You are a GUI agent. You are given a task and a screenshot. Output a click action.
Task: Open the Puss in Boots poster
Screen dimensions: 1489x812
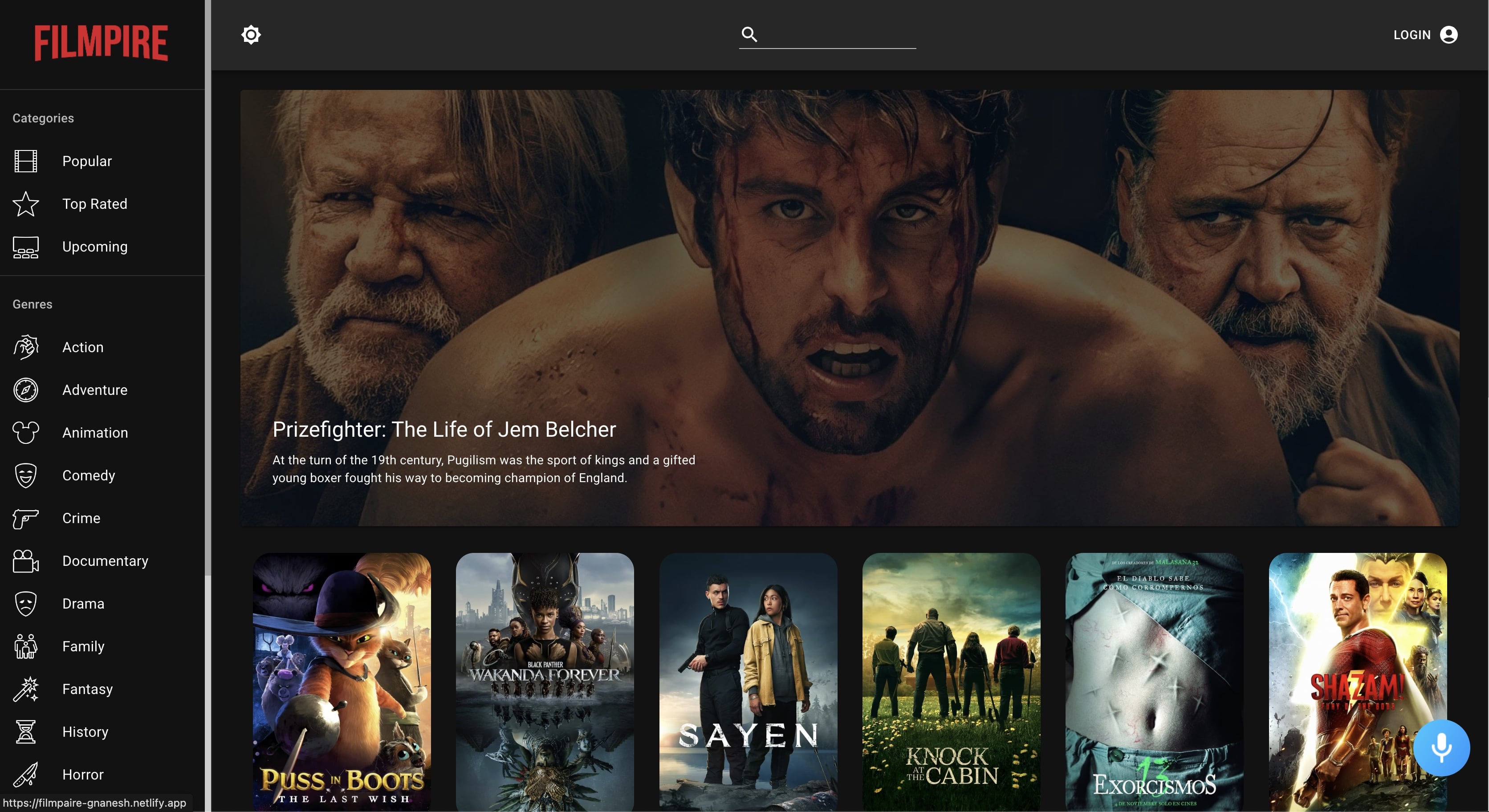click(342, 682)
